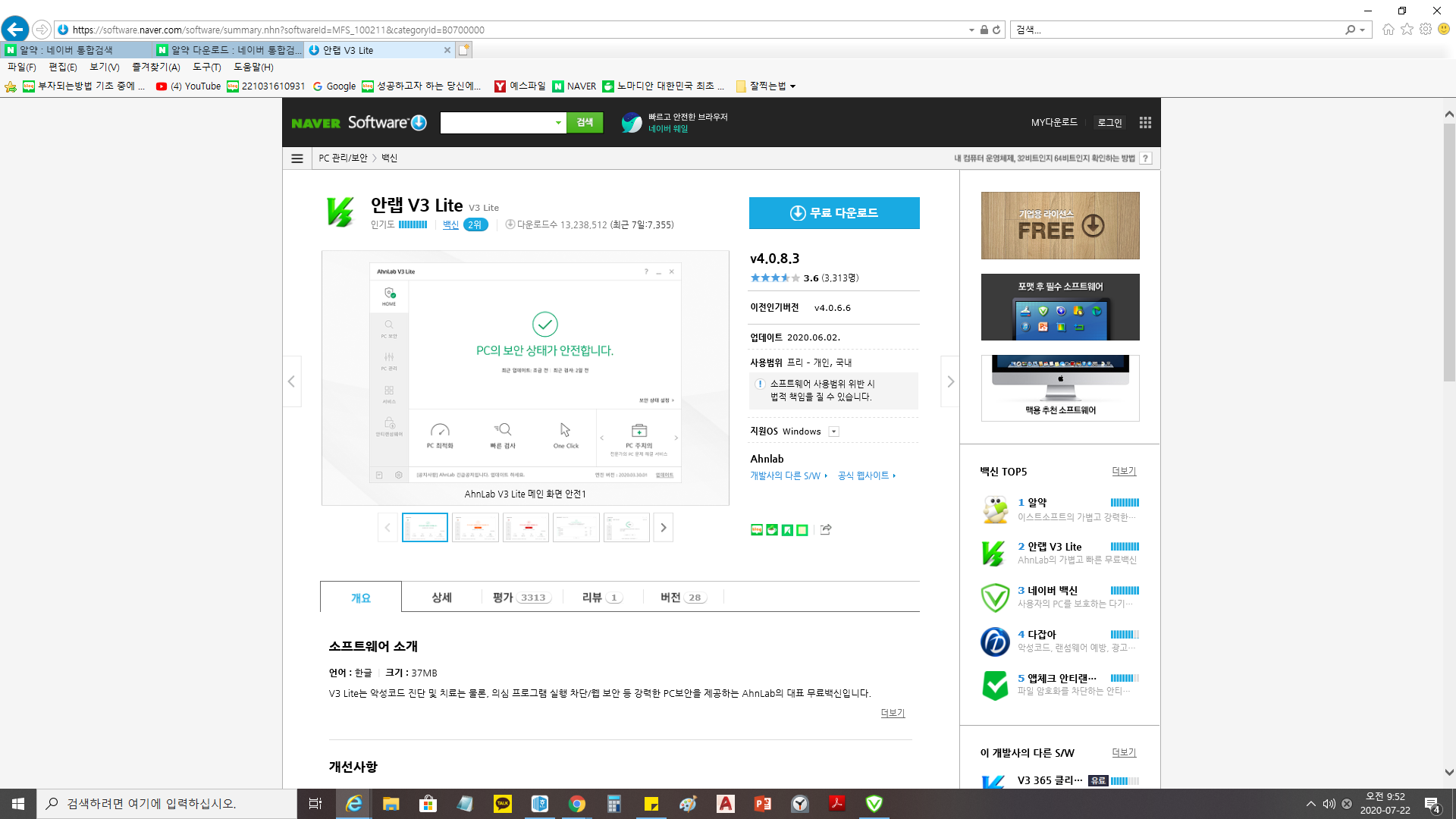Click the Alyac icon in TOP5 list
Viewport: 1456px width, 819px height.
pyautogui.click(x=995, y=510)
